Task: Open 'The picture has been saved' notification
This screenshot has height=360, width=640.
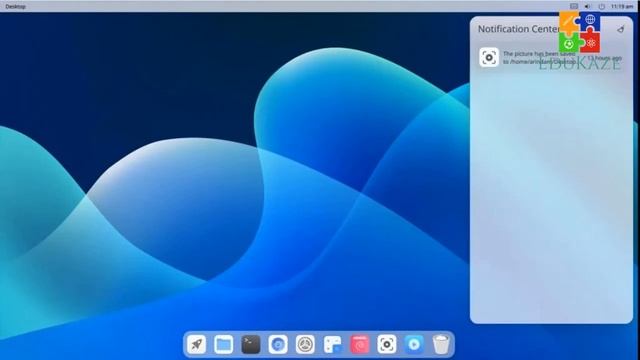Action: coord(551,58)
